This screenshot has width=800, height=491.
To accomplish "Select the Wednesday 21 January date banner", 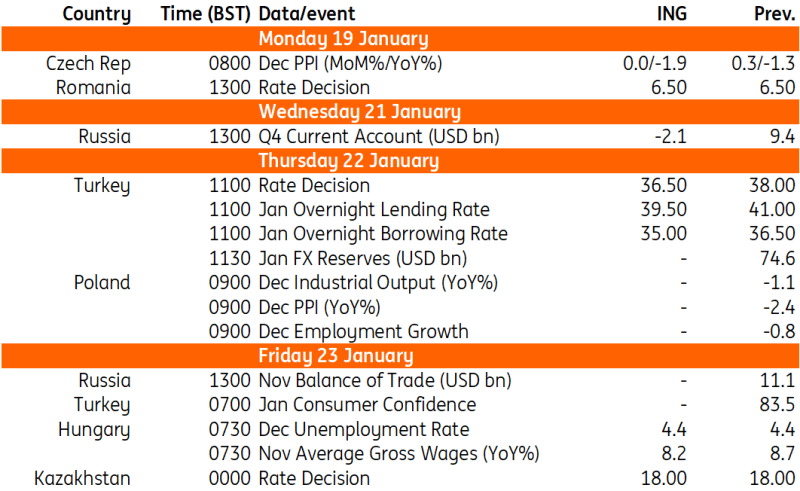I will click(359, 112).
